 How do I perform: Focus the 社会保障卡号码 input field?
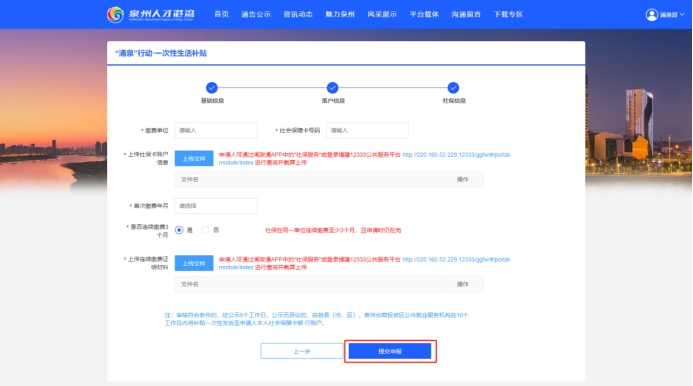coord(367,130)
